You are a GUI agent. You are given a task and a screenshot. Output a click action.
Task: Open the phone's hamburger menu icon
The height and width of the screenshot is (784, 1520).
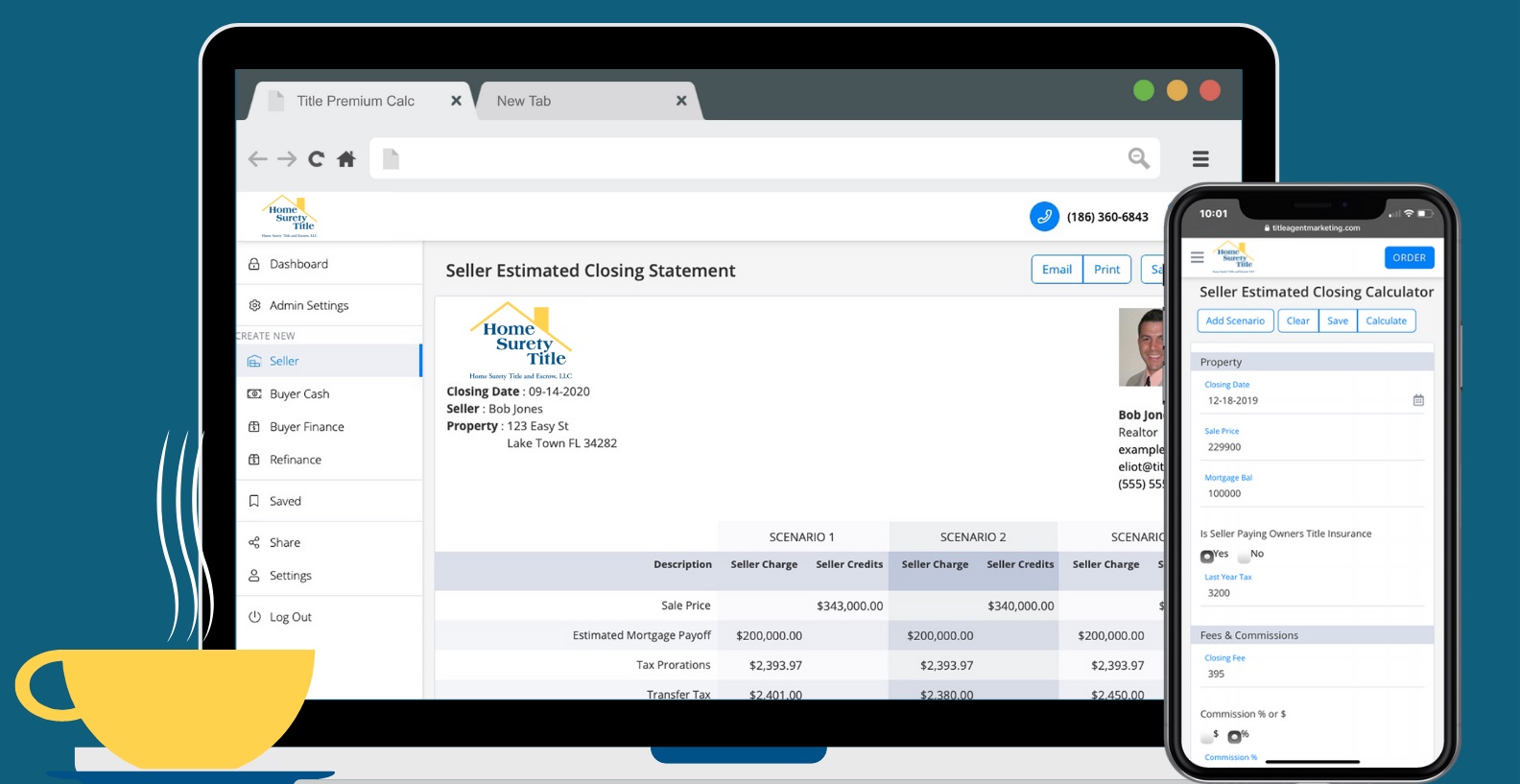[1197, 257]
